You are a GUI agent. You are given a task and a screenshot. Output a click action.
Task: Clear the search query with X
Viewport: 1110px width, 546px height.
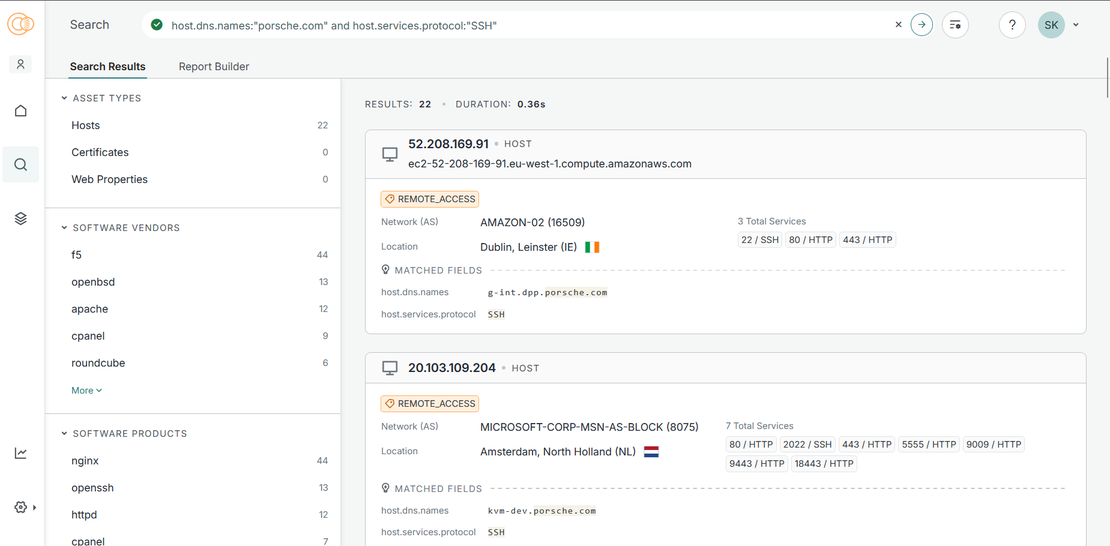[898, 25]
